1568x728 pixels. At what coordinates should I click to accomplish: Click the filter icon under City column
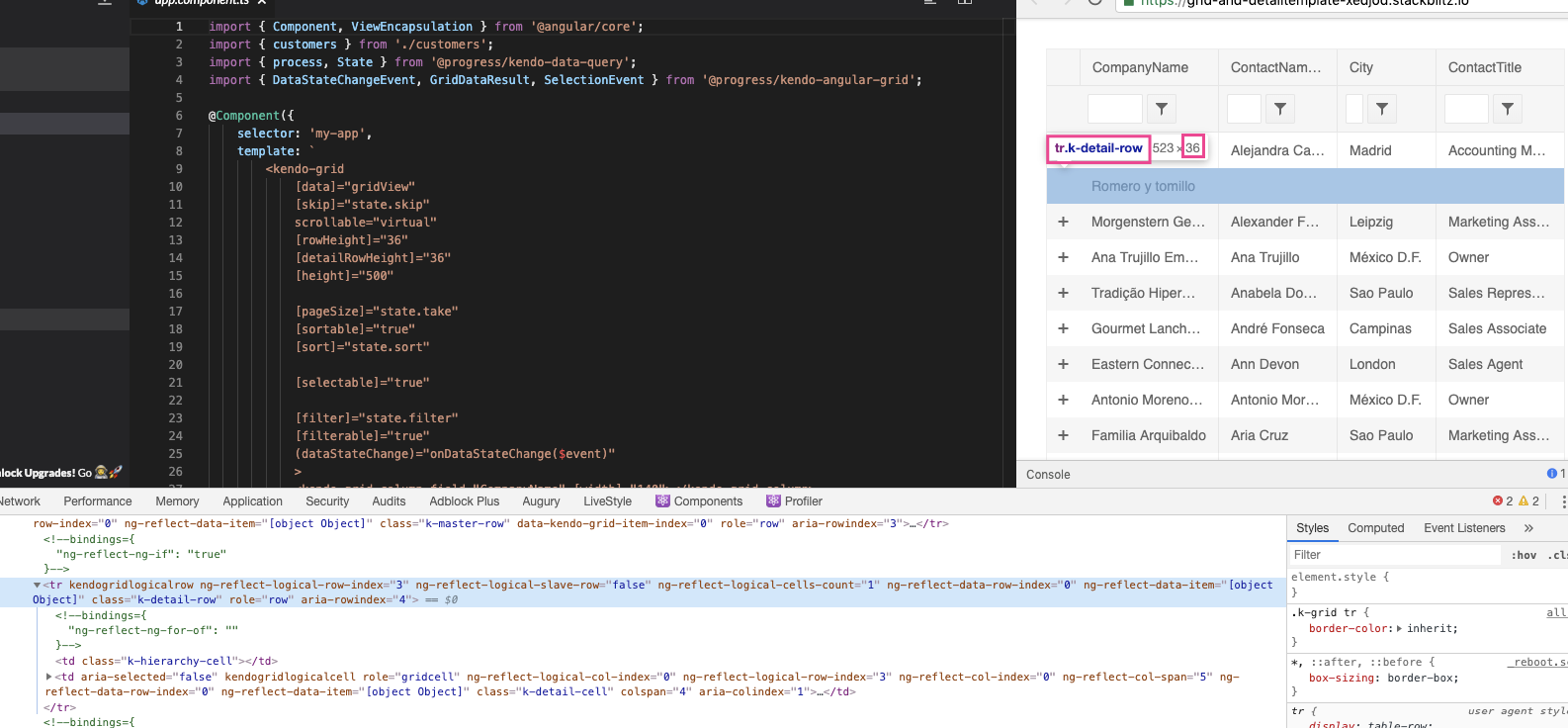coord(1382,109)
